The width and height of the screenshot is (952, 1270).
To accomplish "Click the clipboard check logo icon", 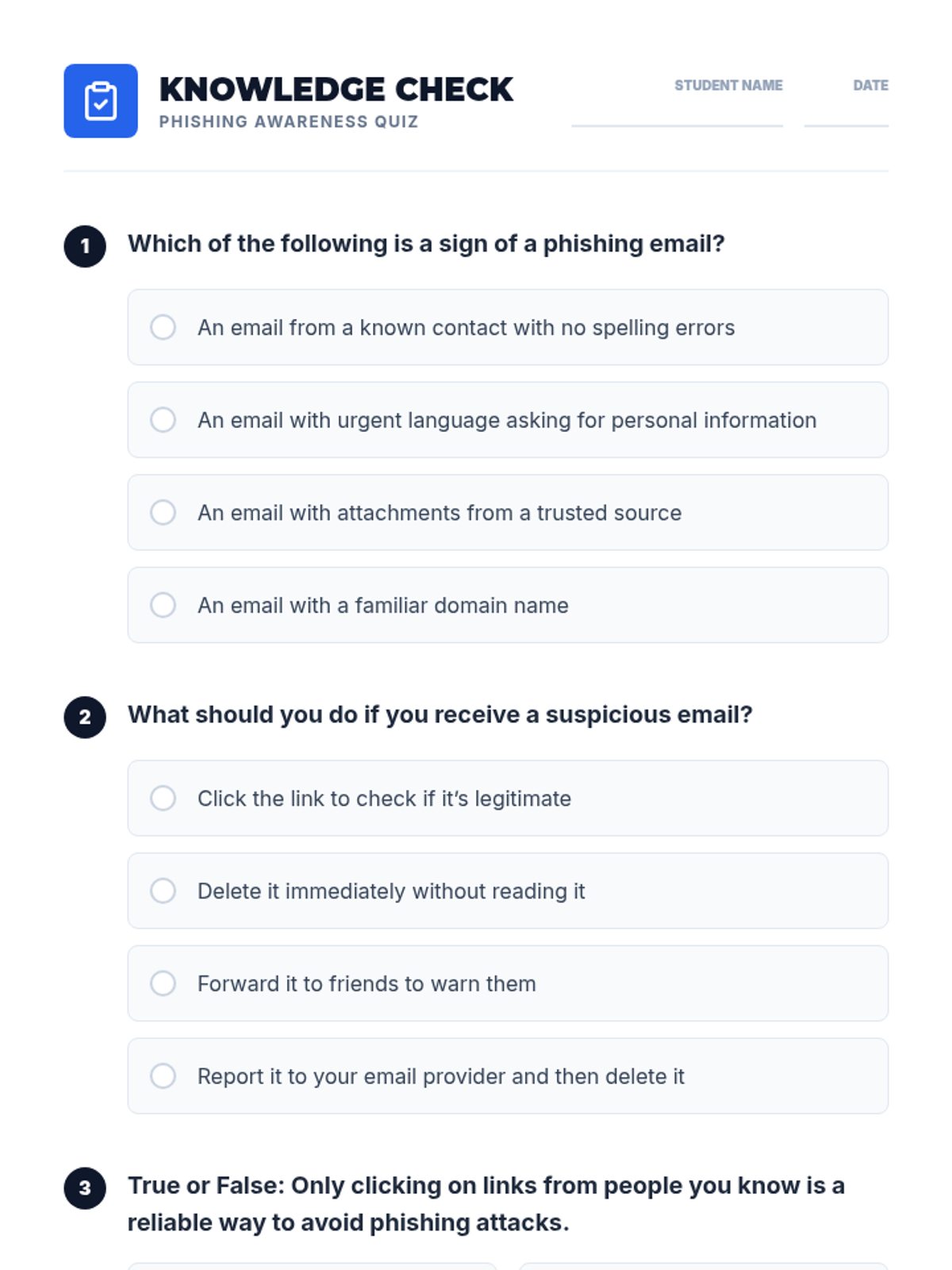I will 101,101.
